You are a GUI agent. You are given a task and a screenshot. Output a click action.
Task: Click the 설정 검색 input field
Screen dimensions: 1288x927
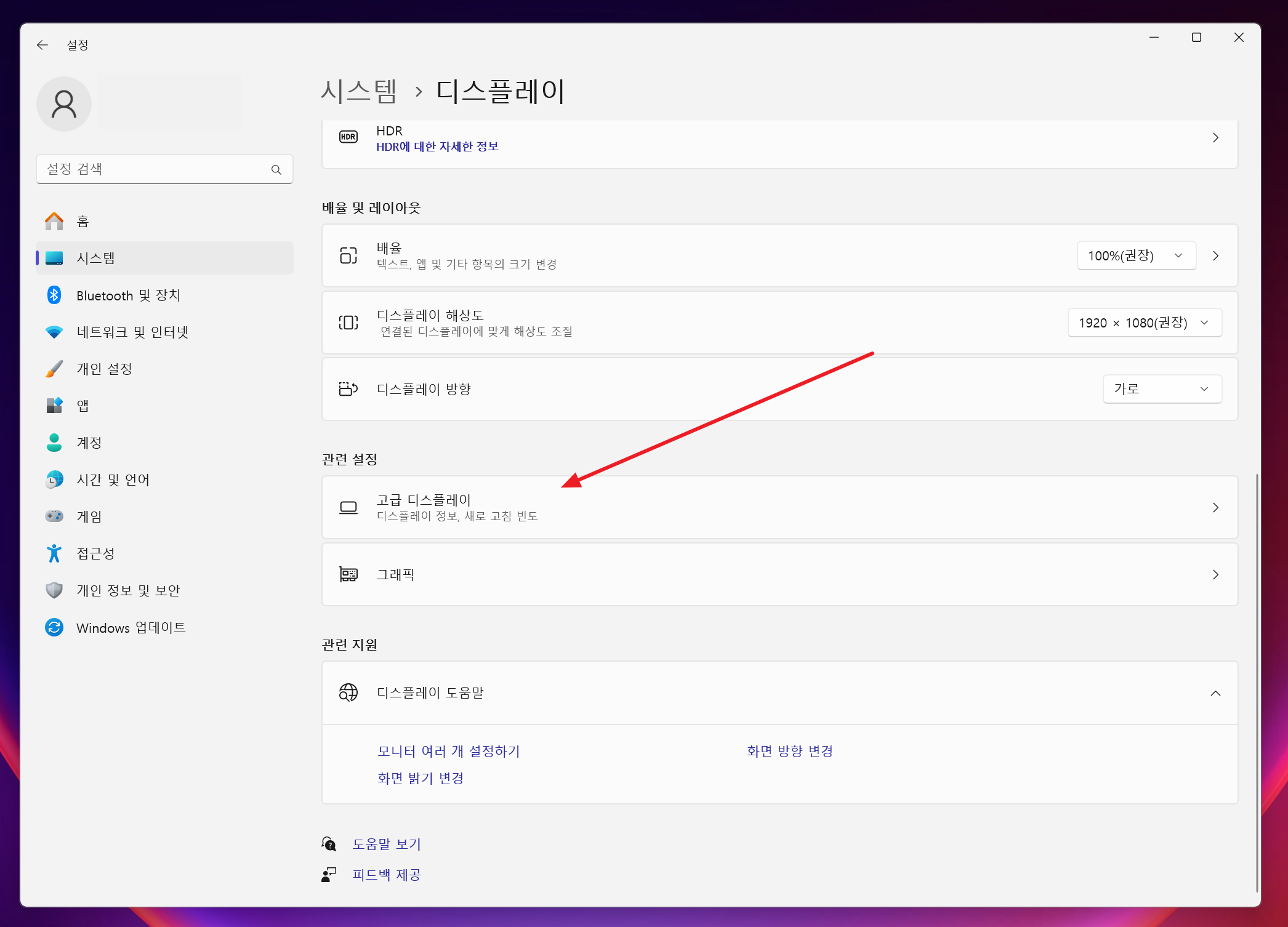[154, 170]
